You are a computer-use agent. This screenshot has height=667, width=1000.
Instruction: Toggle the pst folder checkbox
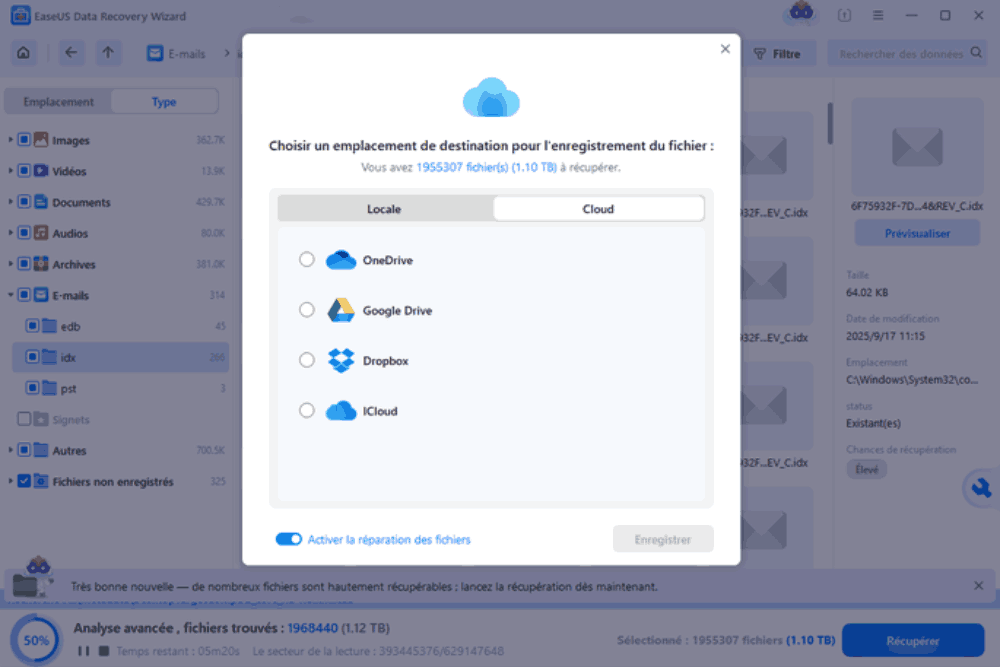click(33, 388)
